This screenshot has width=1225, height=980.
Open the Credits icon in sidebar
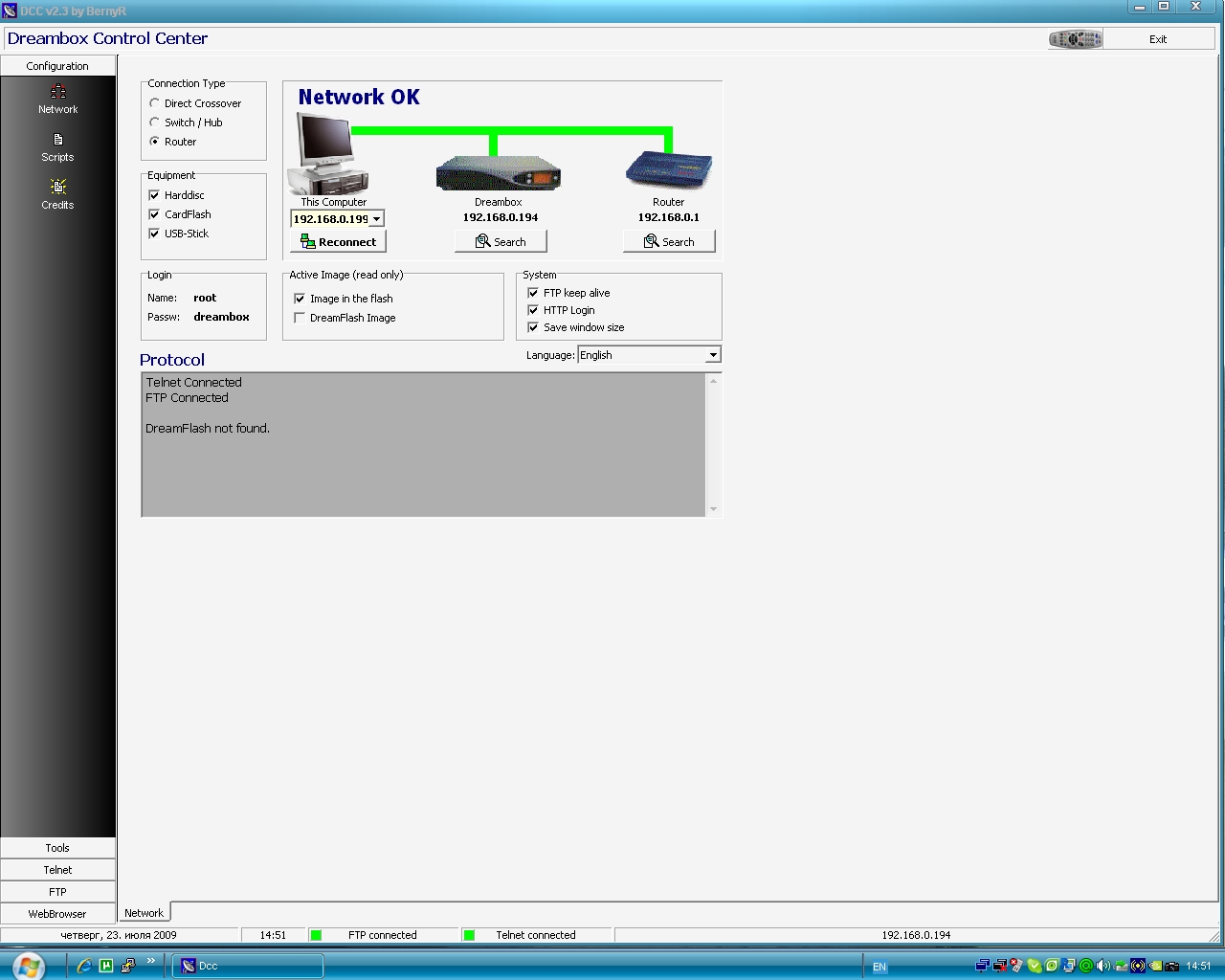point(57,187)
